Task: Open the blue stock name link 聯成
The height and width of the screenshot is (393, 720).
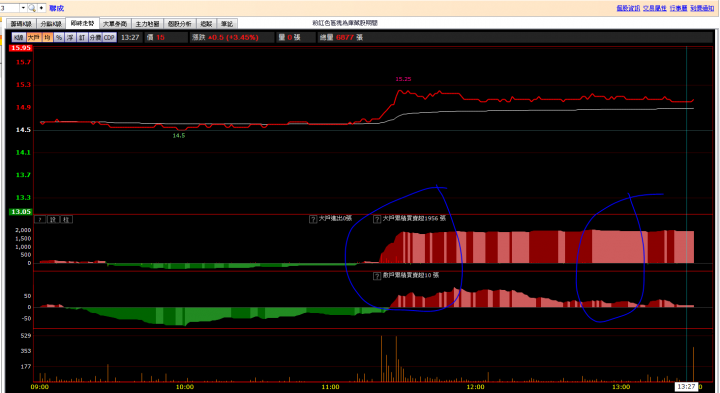Action: point(56,8)
